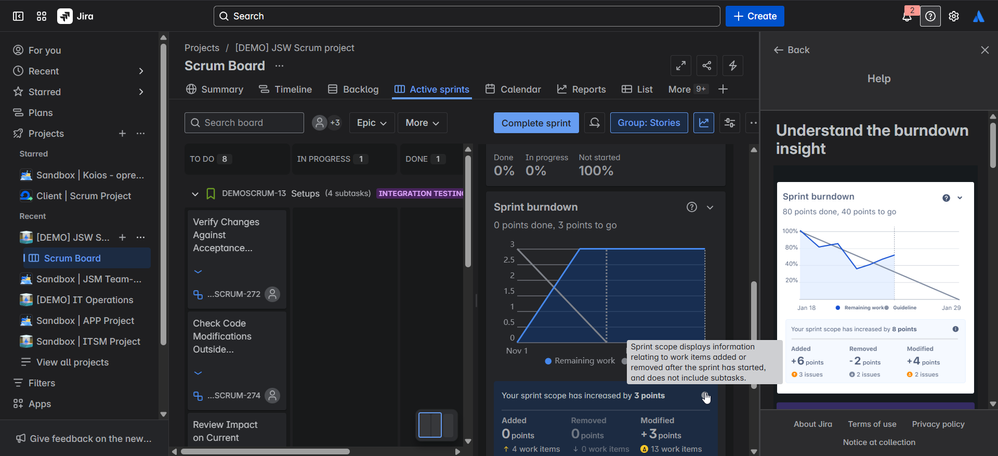
Task: Expand details chevron on Check Code Modifications card
Action: [197, 373]
